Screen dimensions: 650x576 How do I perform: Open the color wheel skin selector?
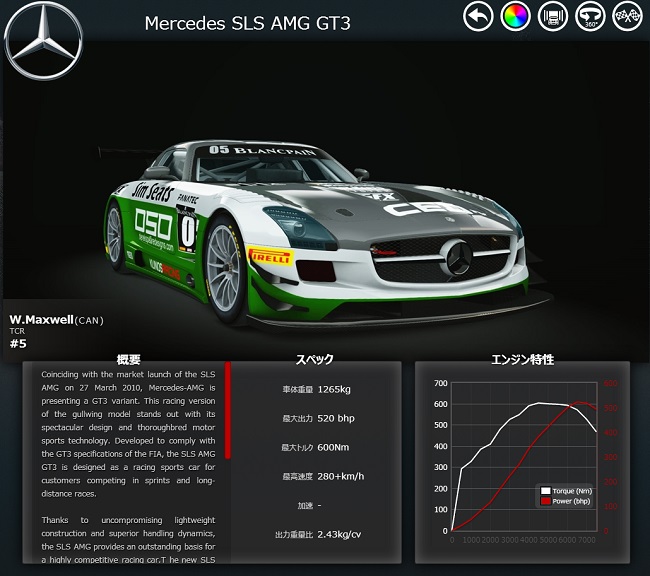coord(515,17)
